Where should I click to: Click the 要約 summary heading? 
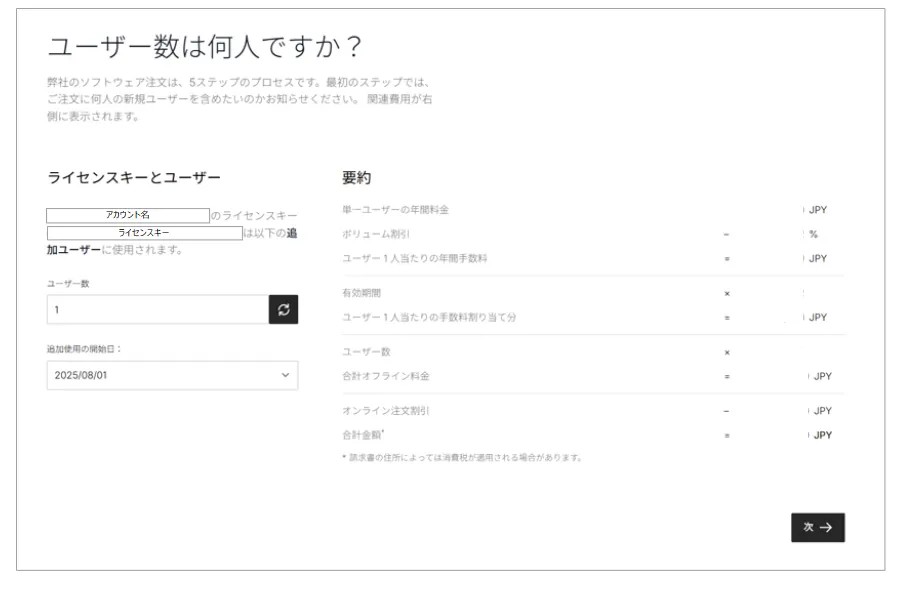[356, 178]
